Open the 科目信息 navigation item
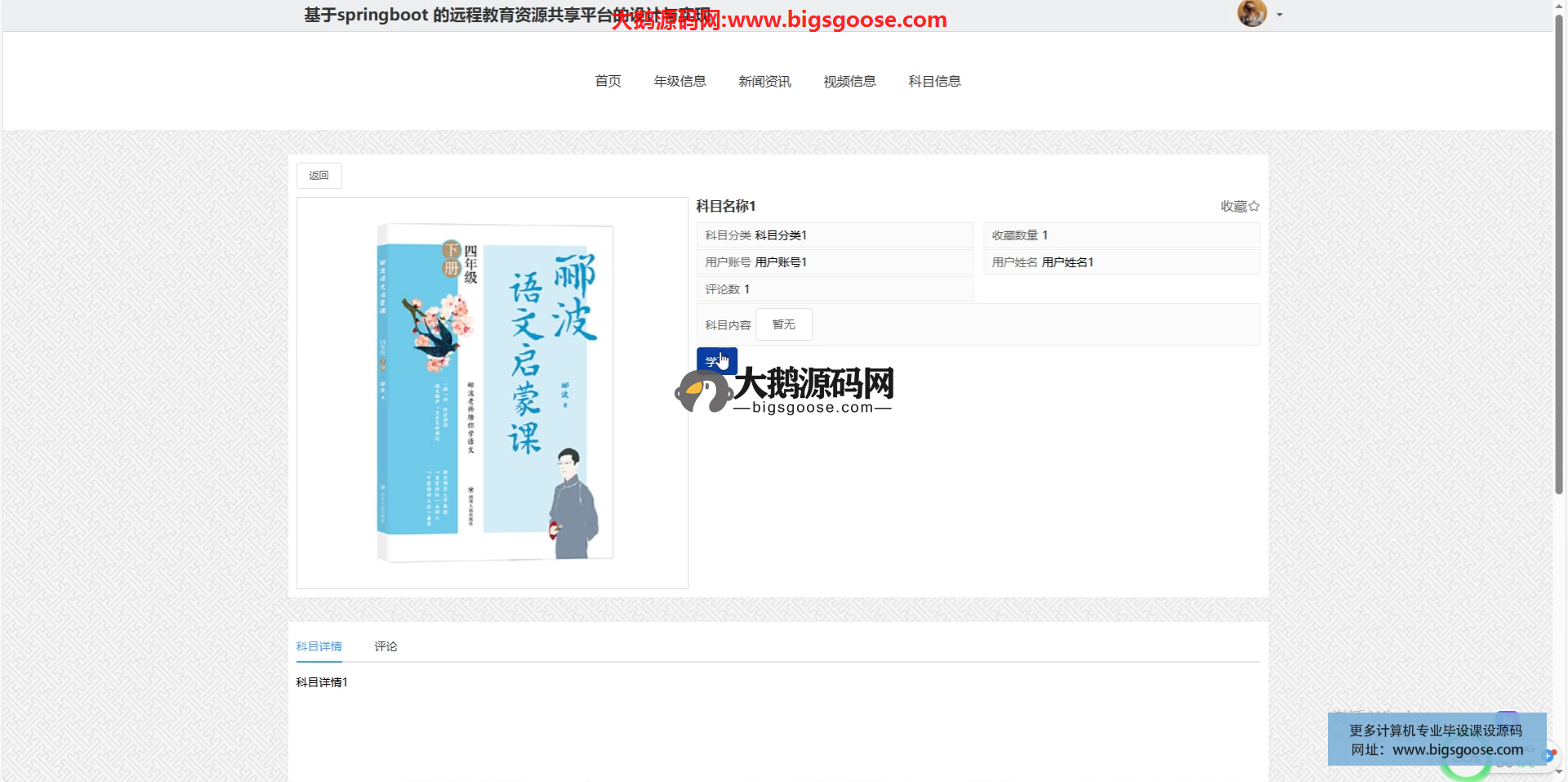Screen dimensions: 1568x782 tap(934, 81)
